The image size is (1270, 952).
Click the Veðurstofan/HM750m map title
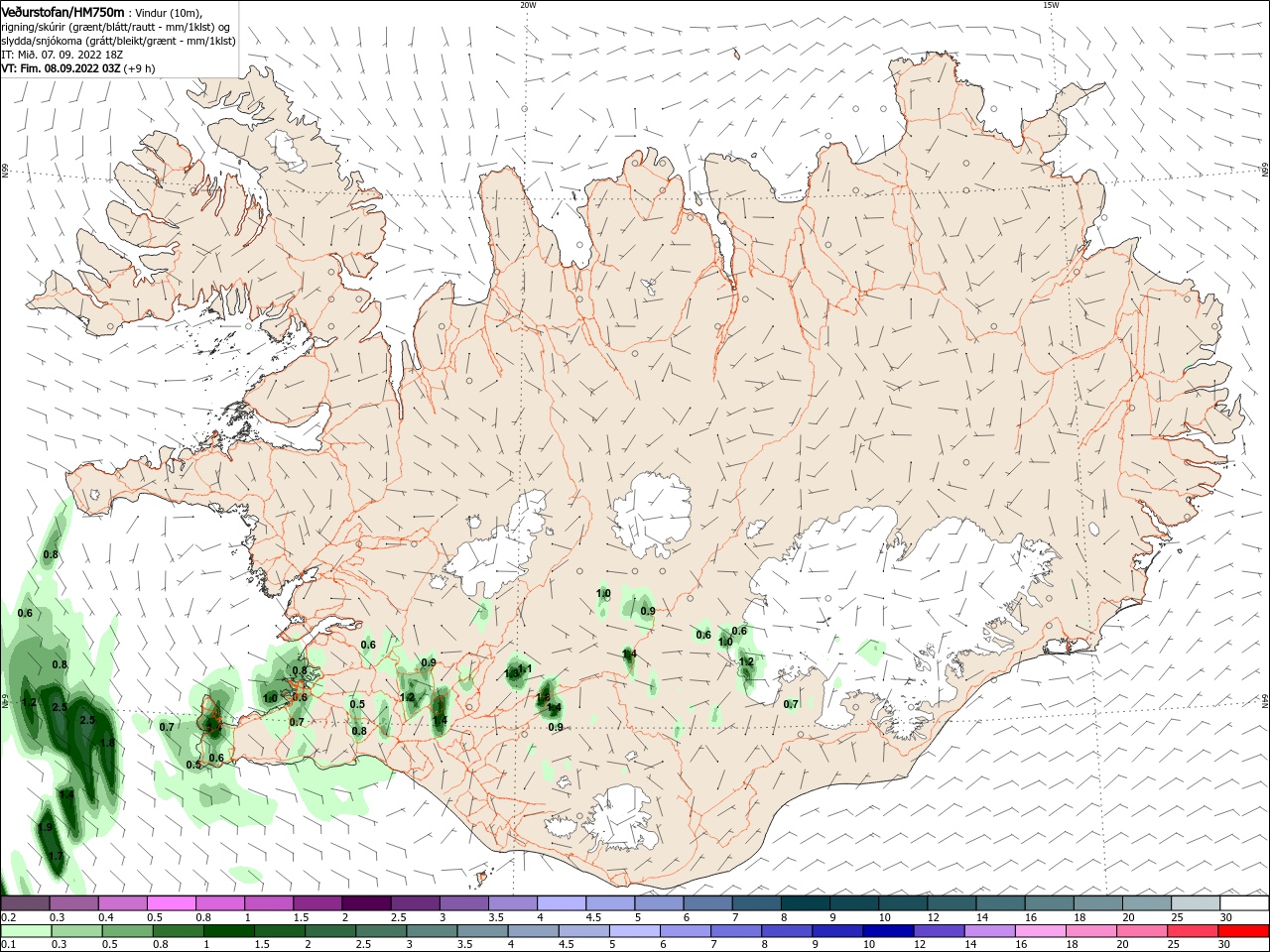[x=63, y=12]
